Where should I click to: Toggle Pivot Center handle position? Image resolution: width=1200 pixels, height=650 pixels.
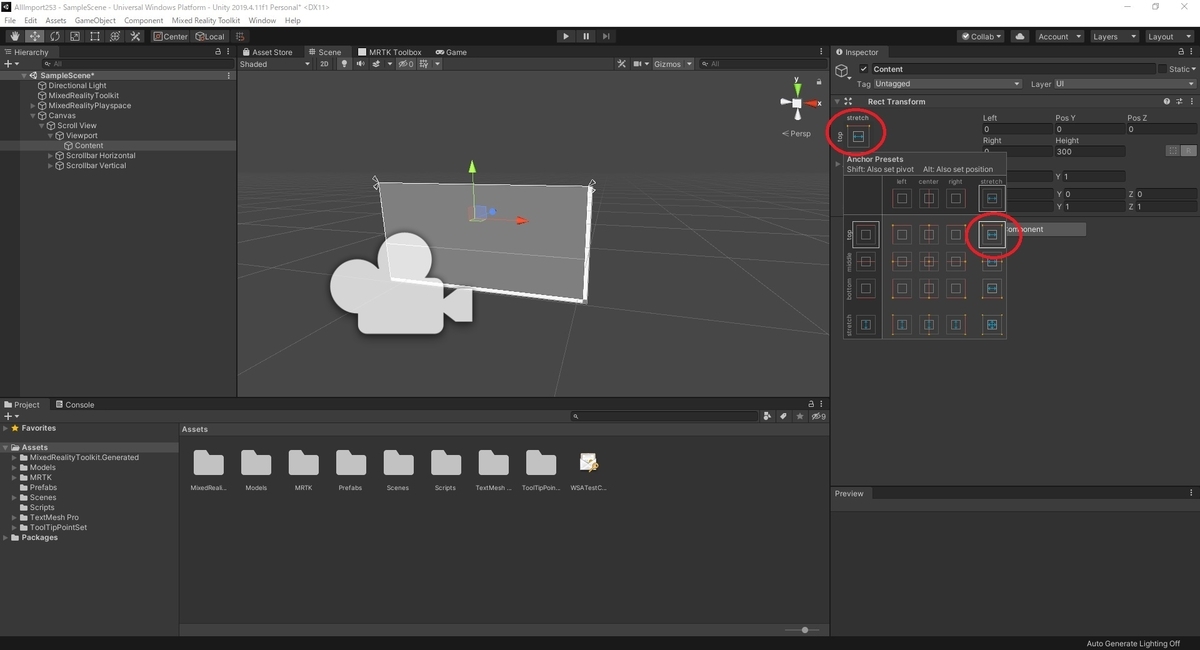tap(170, 36)
